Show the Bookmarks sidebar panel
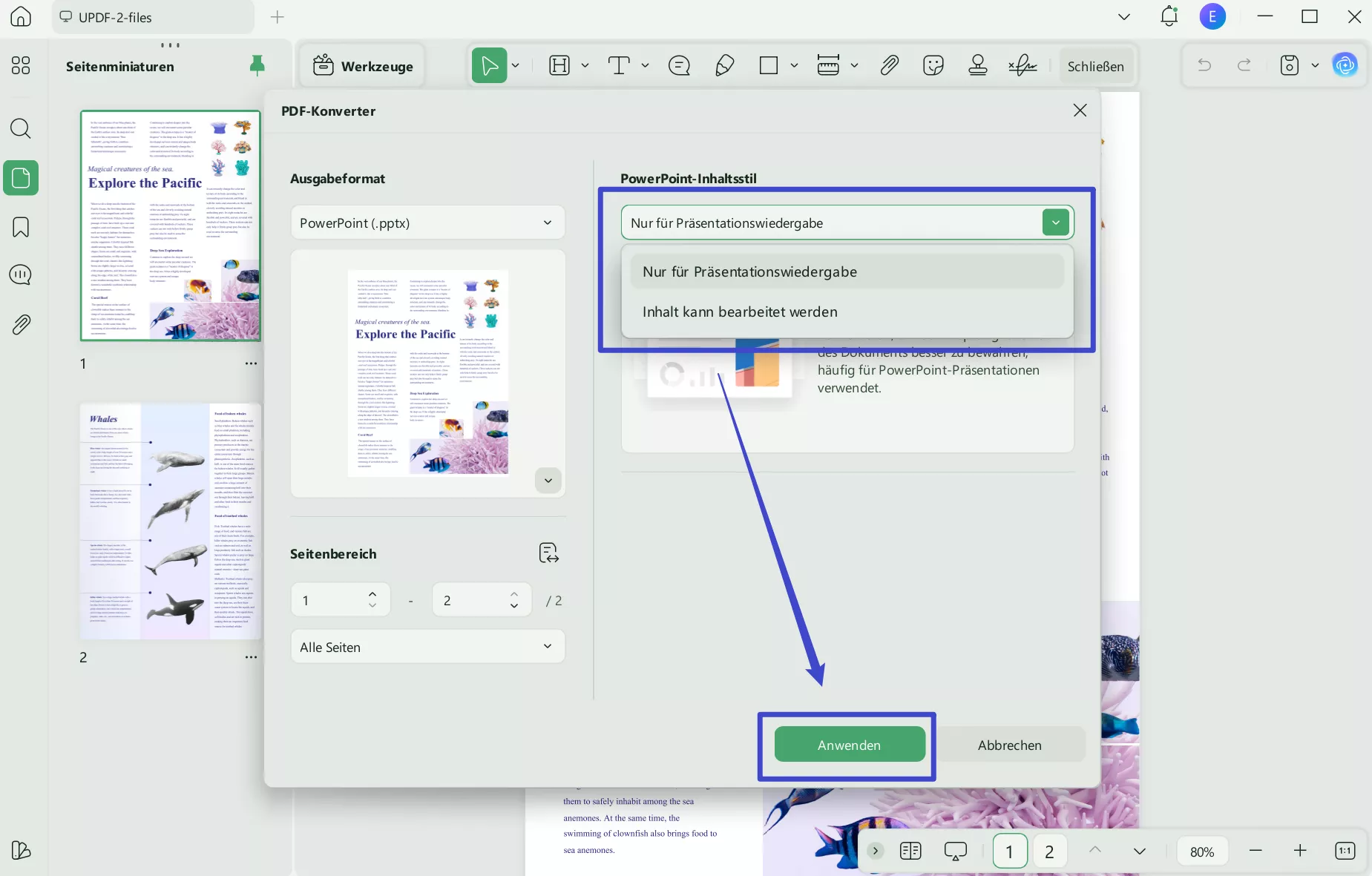The height and width of the screenshot is (876, 1372). pos(20,227)
